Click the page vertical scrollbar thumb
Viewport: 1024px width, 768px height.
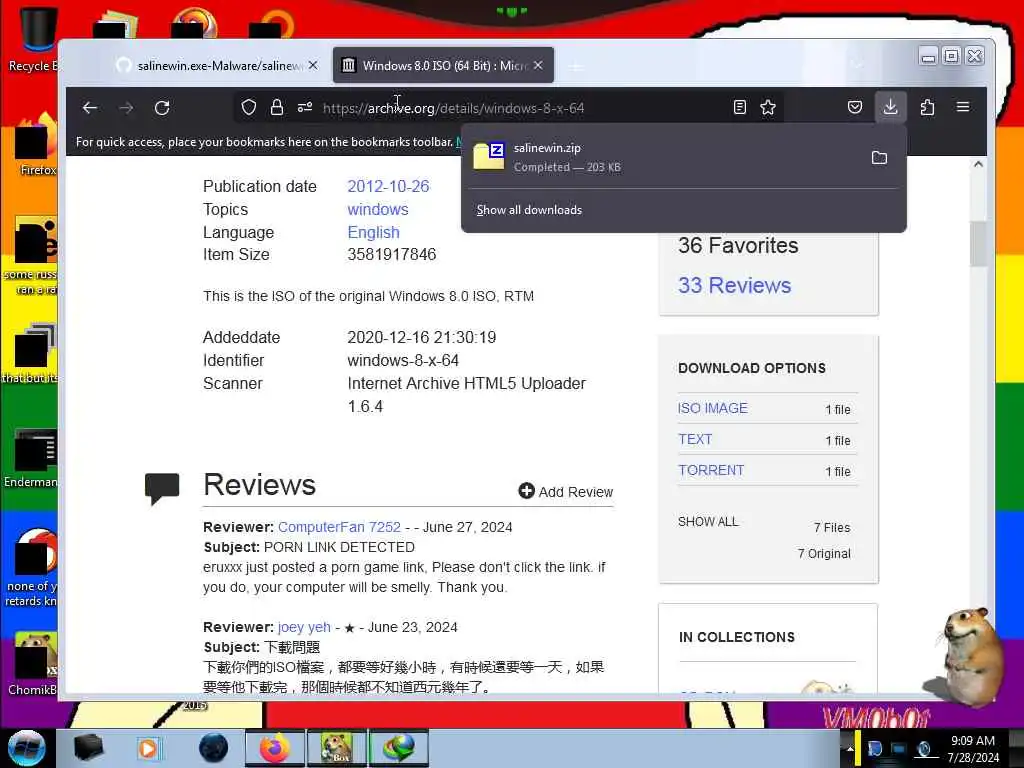[x=978, y=243]
